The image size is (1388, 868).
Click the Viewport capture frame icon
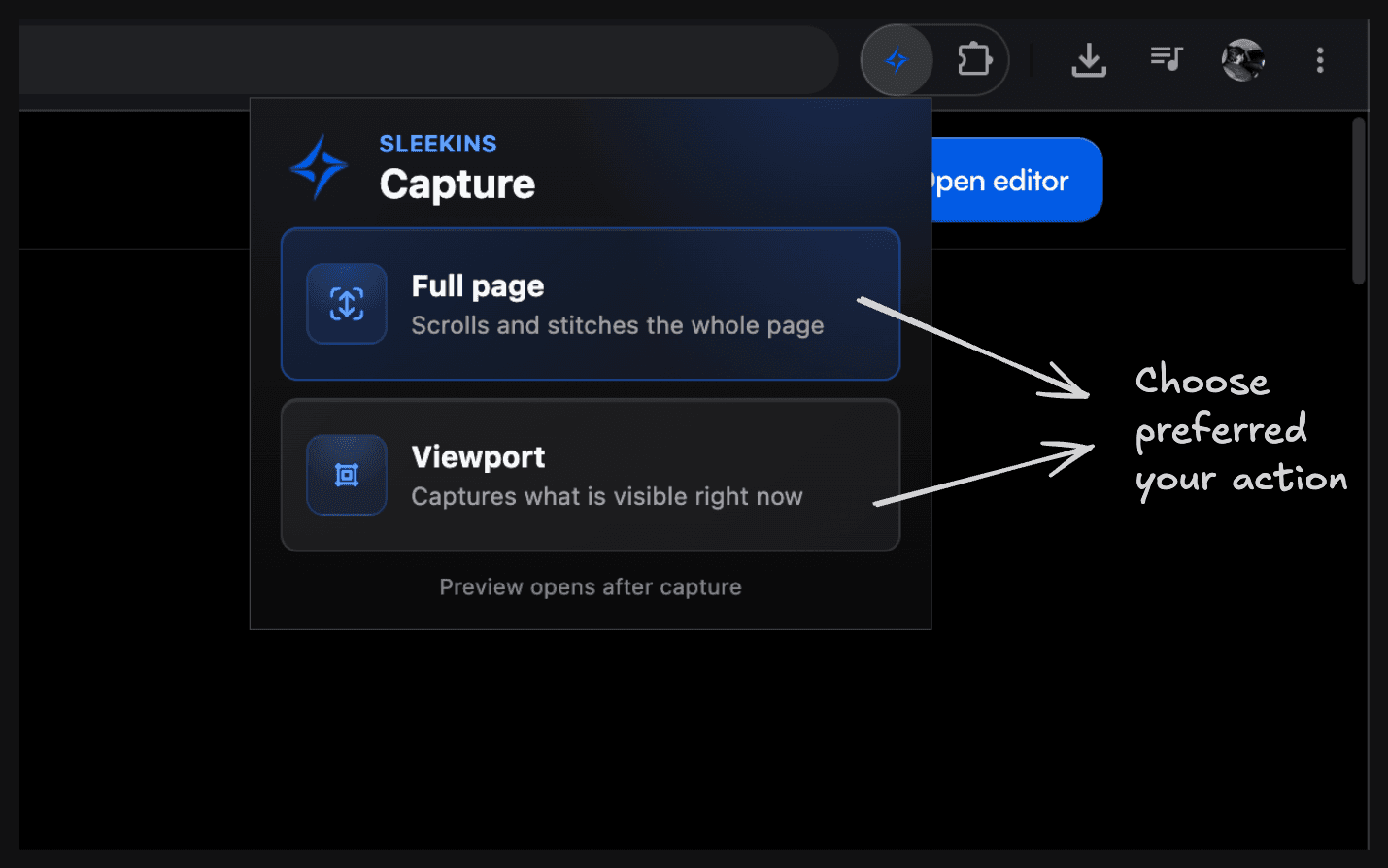pos(347,475)
